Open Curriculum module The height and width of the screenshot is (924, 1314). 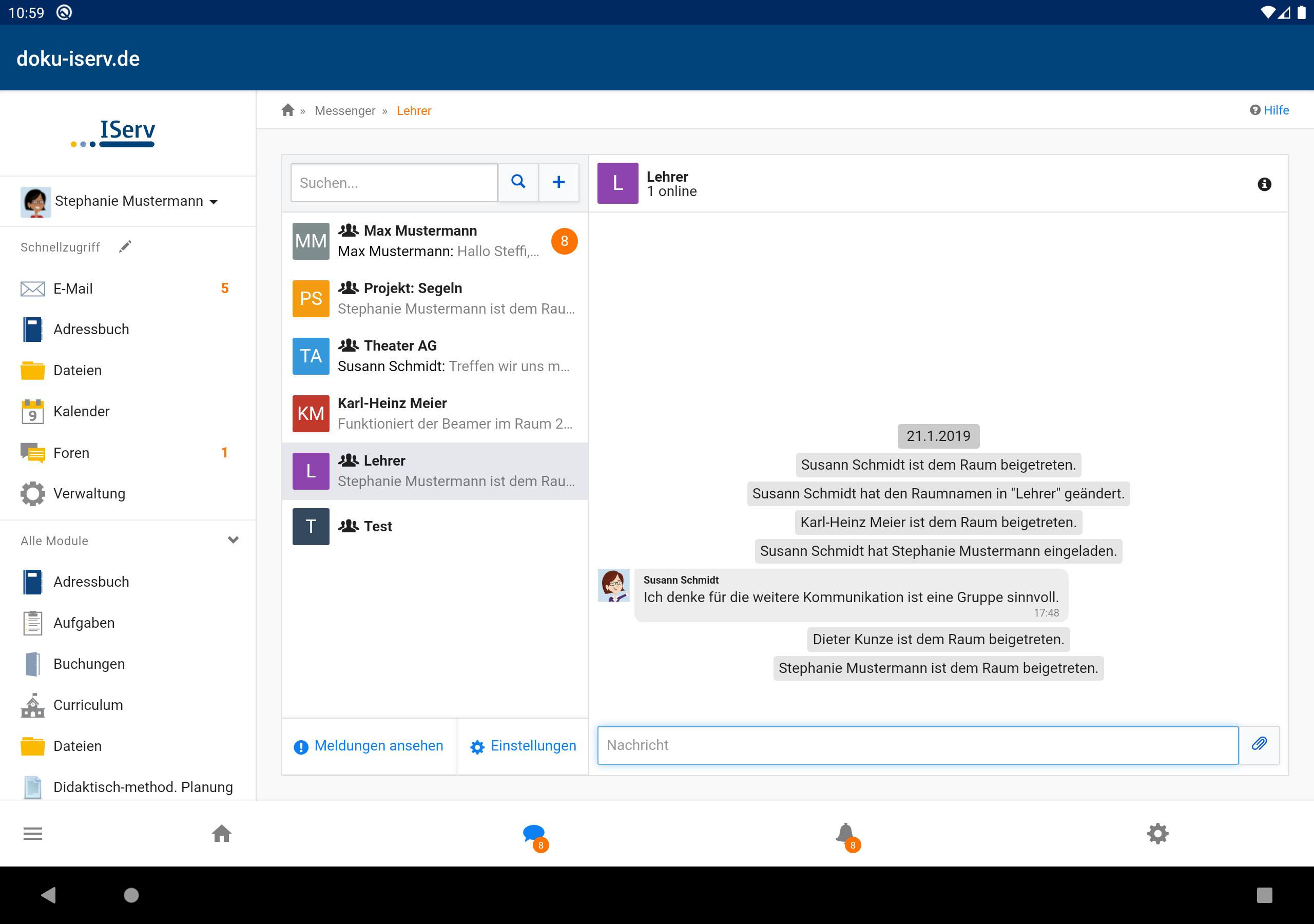127,705
